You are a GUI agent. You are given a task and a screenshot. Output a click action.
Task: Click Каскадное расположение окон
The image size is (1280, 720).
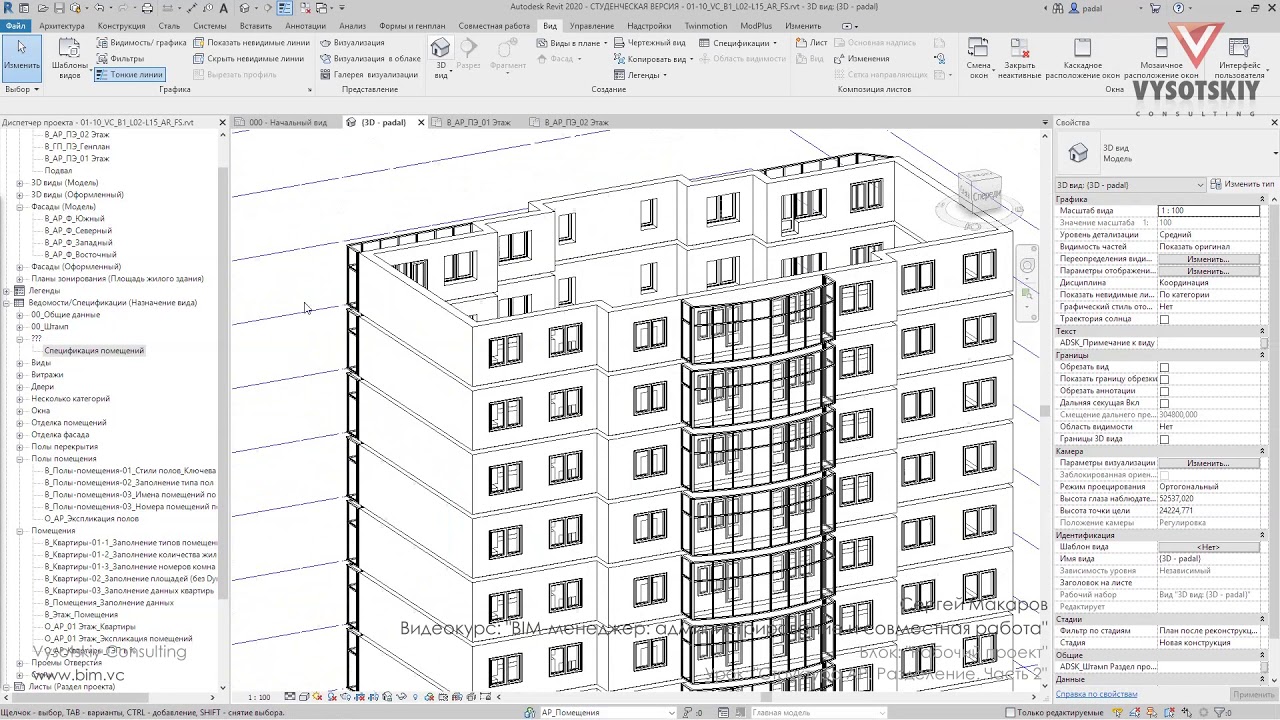pos(1083,58)
